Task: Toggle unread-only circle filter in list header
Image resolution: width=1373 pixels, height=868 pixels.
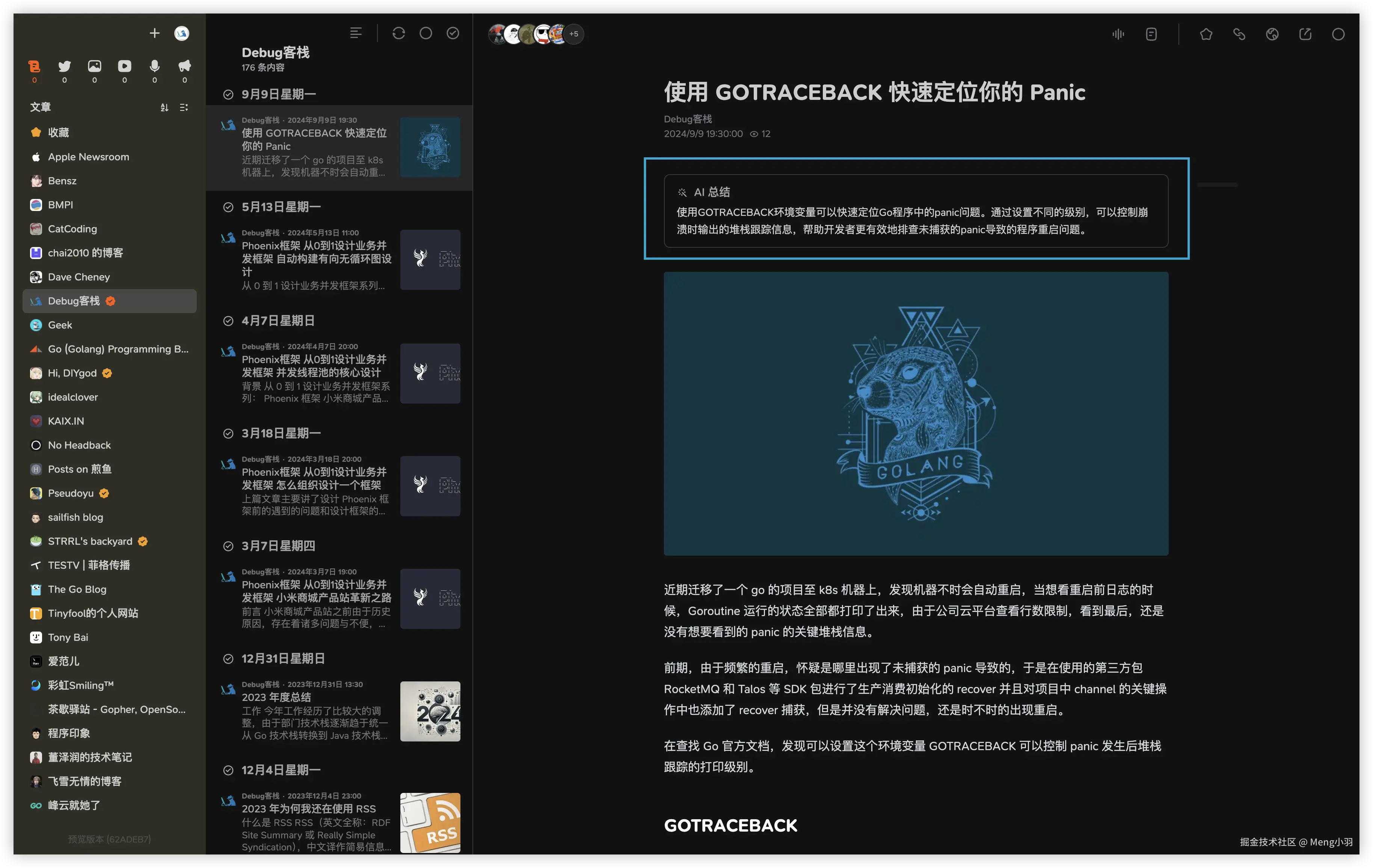Action: pyautogui.click(x=425, y=34)
